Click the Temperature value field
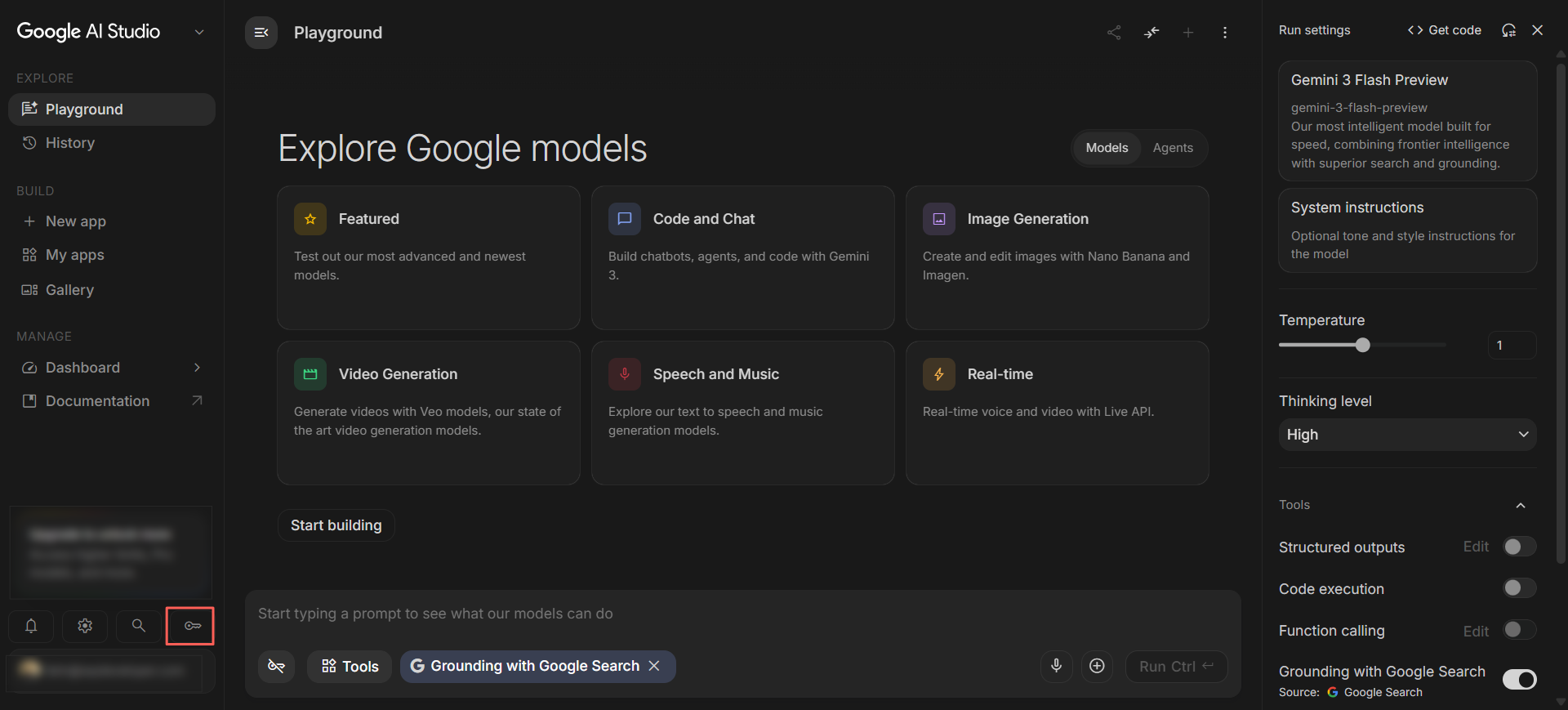This screenshot has height=710, width=1568. pos(1512,345)
